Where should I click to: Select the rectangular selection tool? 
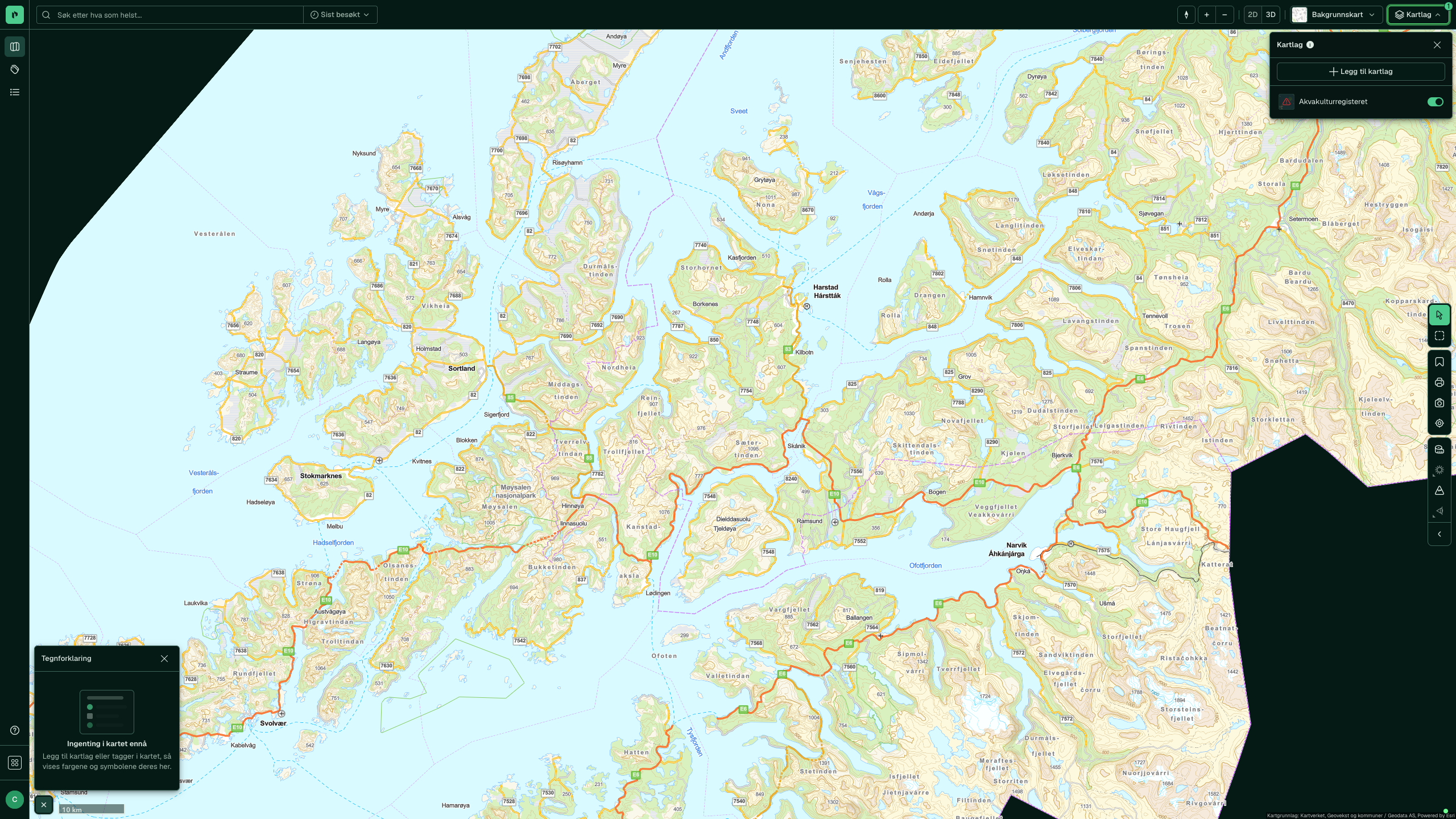tap(1440, 336)
